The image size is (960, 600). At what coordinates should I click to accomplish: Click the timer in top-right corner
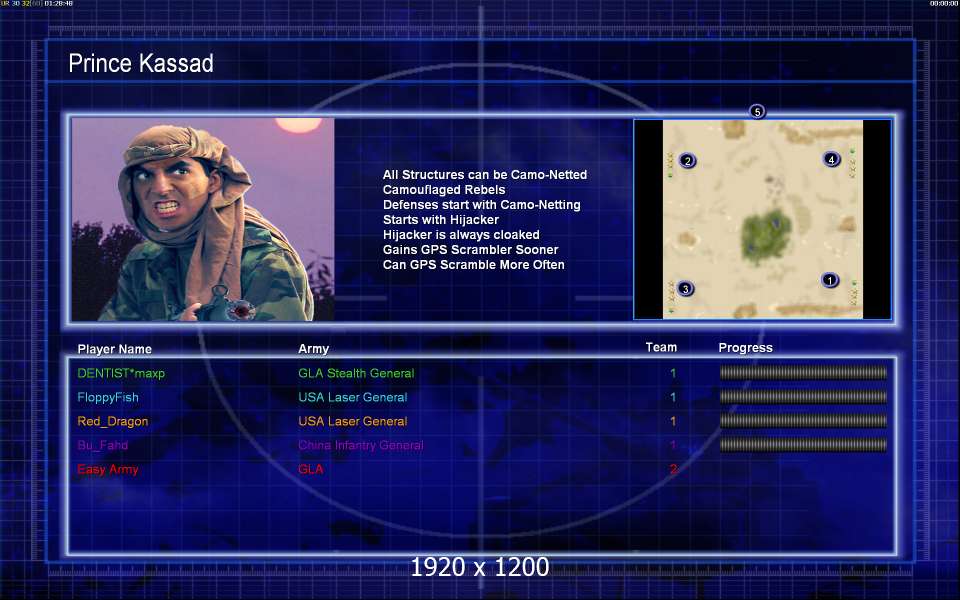click(x=943, y=4)
